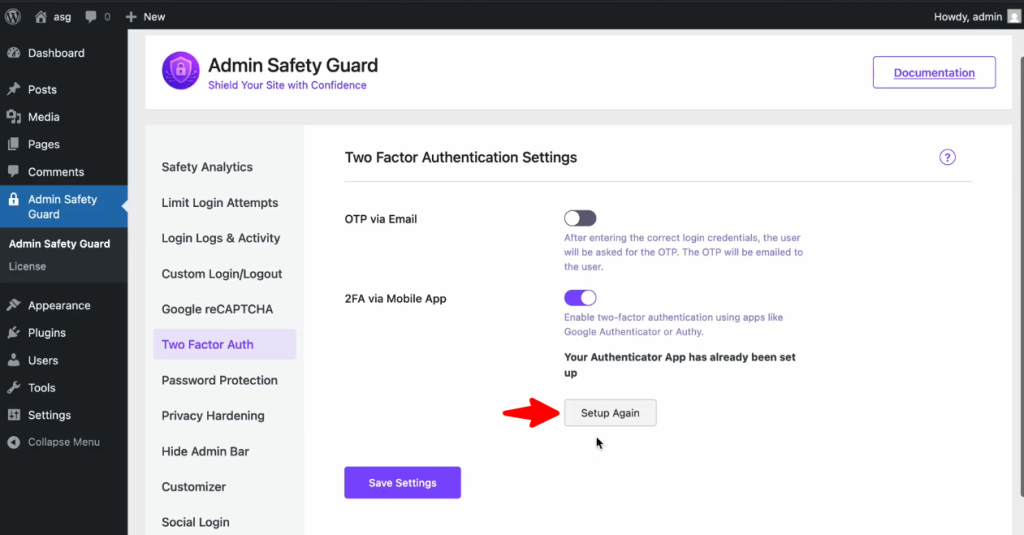
Task: Go to the License submenu item
Action: pos(27,267)
